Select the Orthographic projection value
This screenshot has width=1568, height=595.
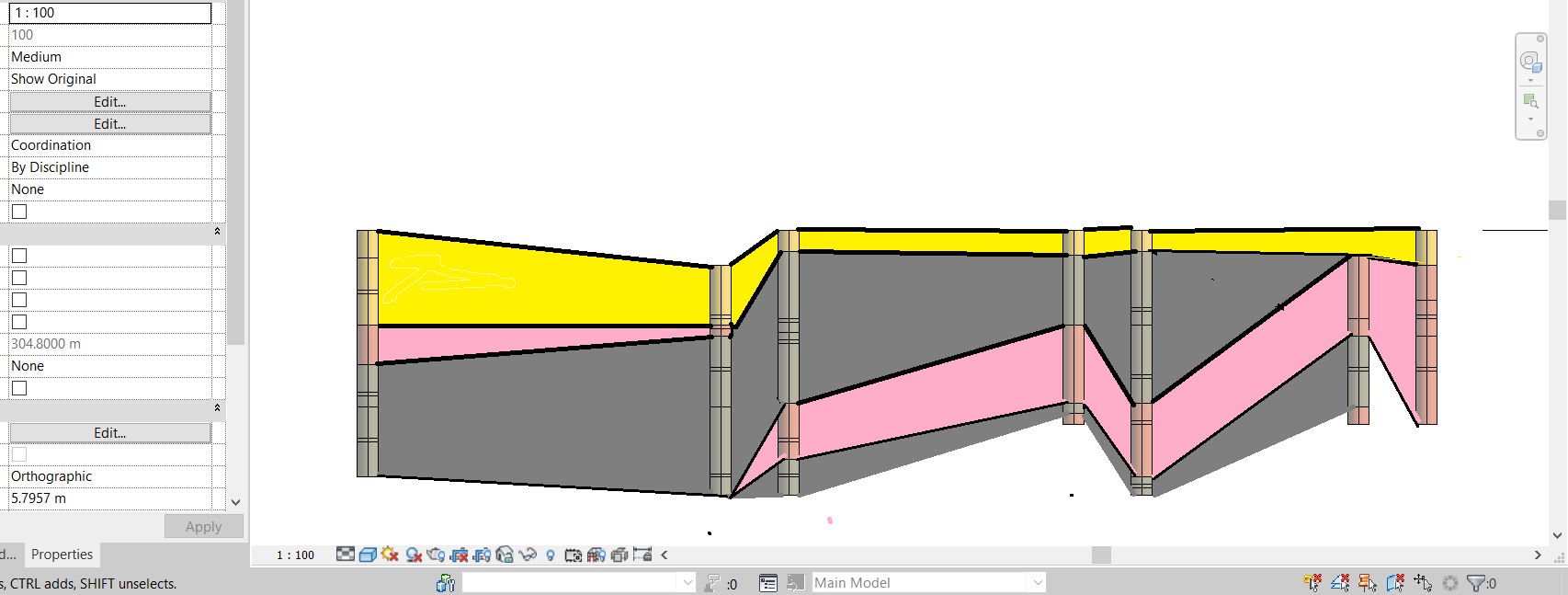[110, 476]
